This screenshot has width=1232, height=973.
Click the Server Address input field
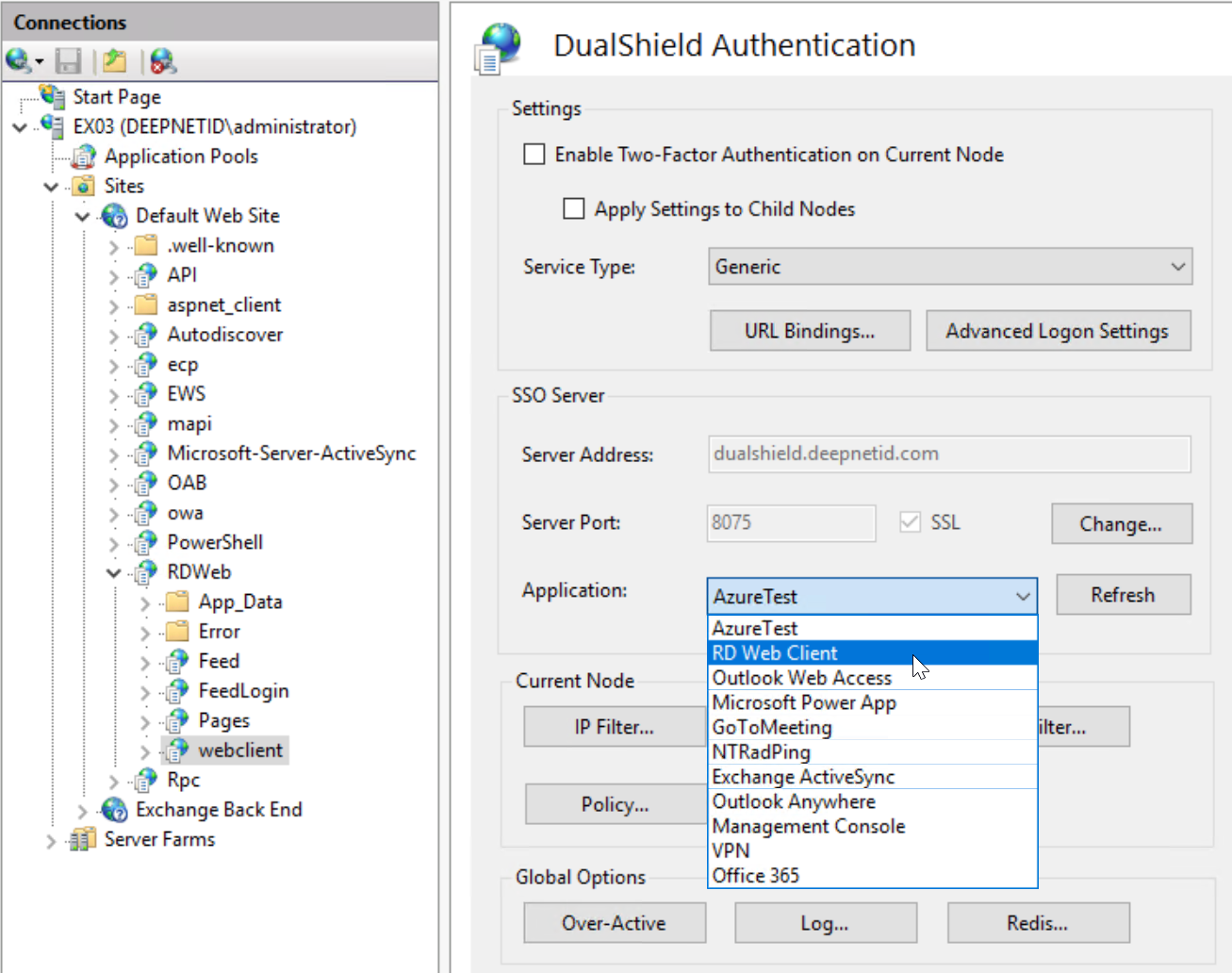(948, 454)
